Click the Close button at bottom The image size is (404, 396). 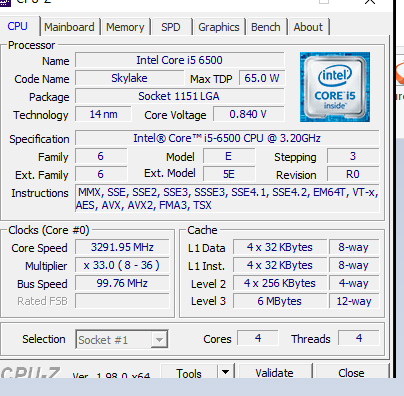[351, 372]
